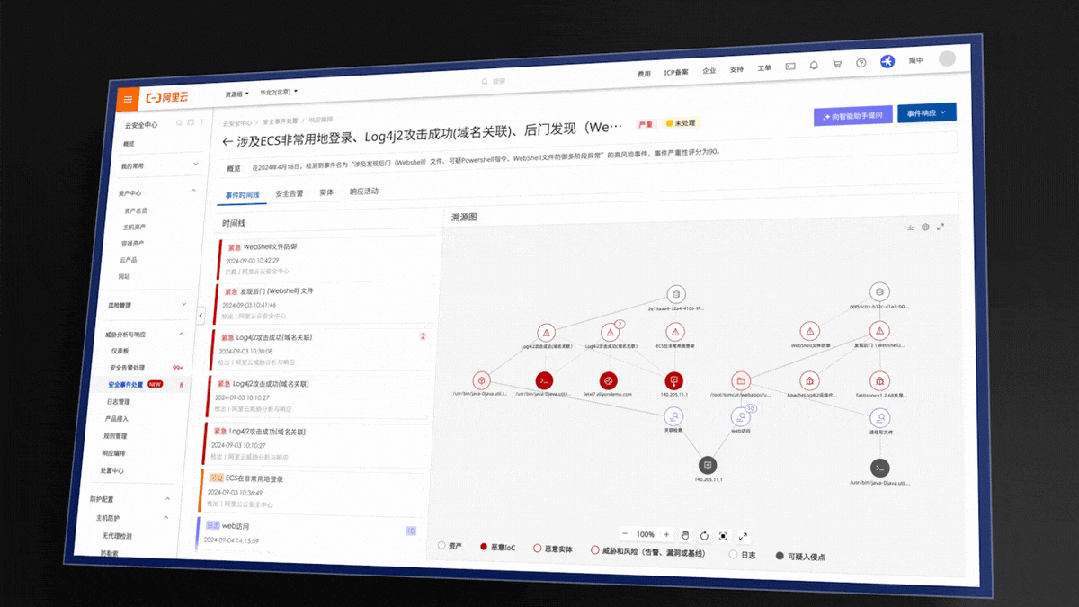
Task: Select the dark 140.205.11.1 graph node
Action: pyautogui.click(x=707, y=465)
